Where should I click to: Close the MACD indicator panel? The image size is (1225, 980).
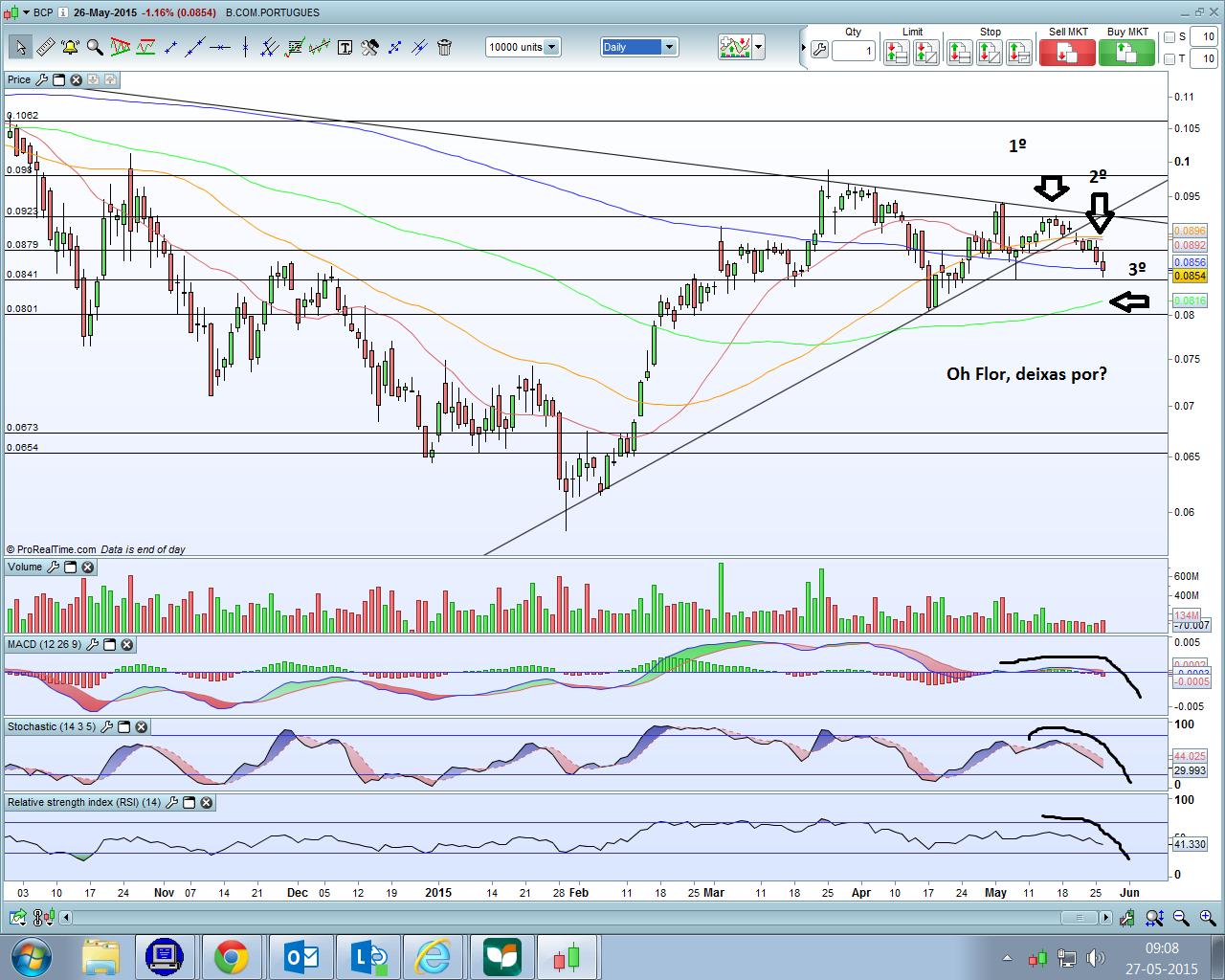tap(126, 644)
